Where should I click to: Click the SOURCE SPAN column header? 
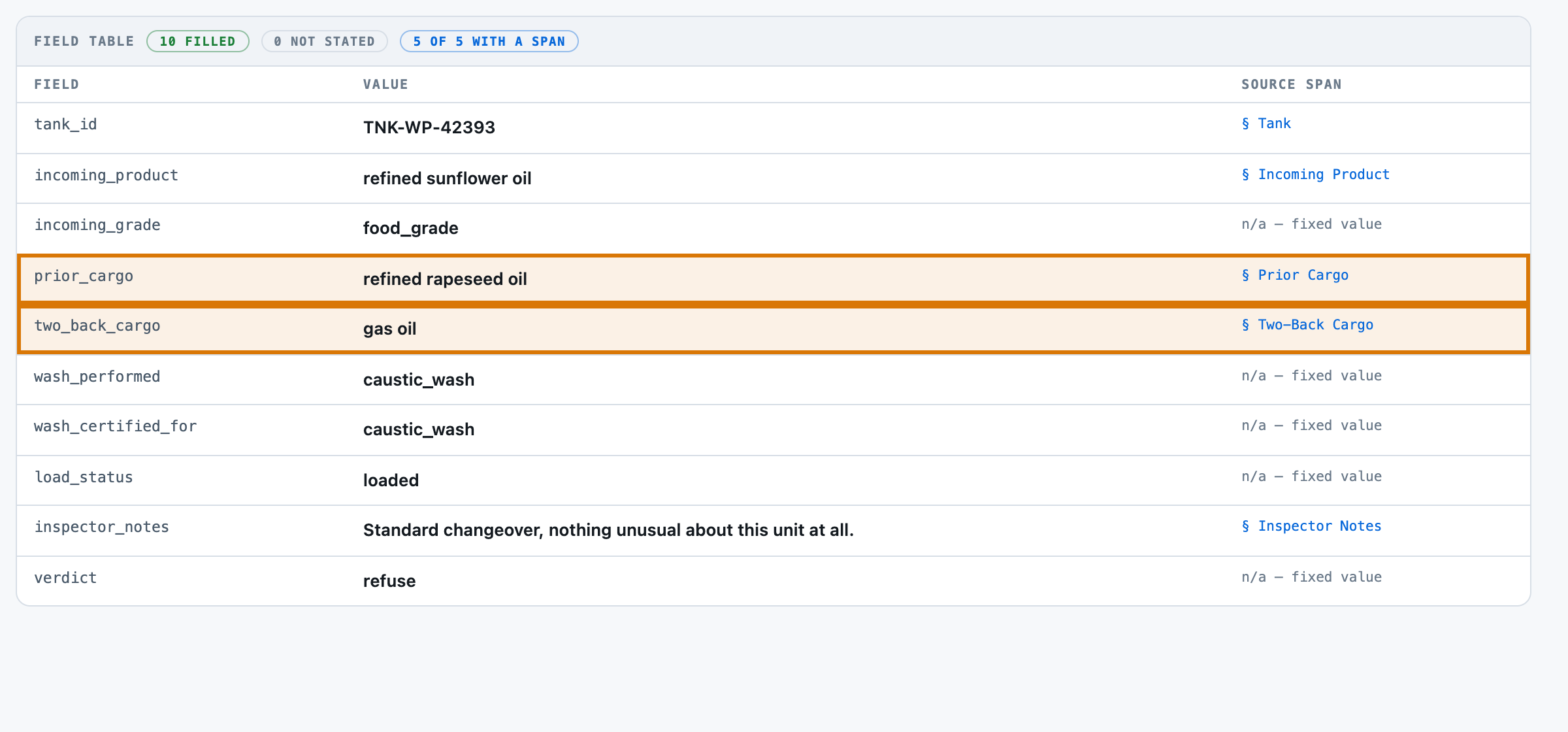pyautogui.click(x=1292, y=84)
